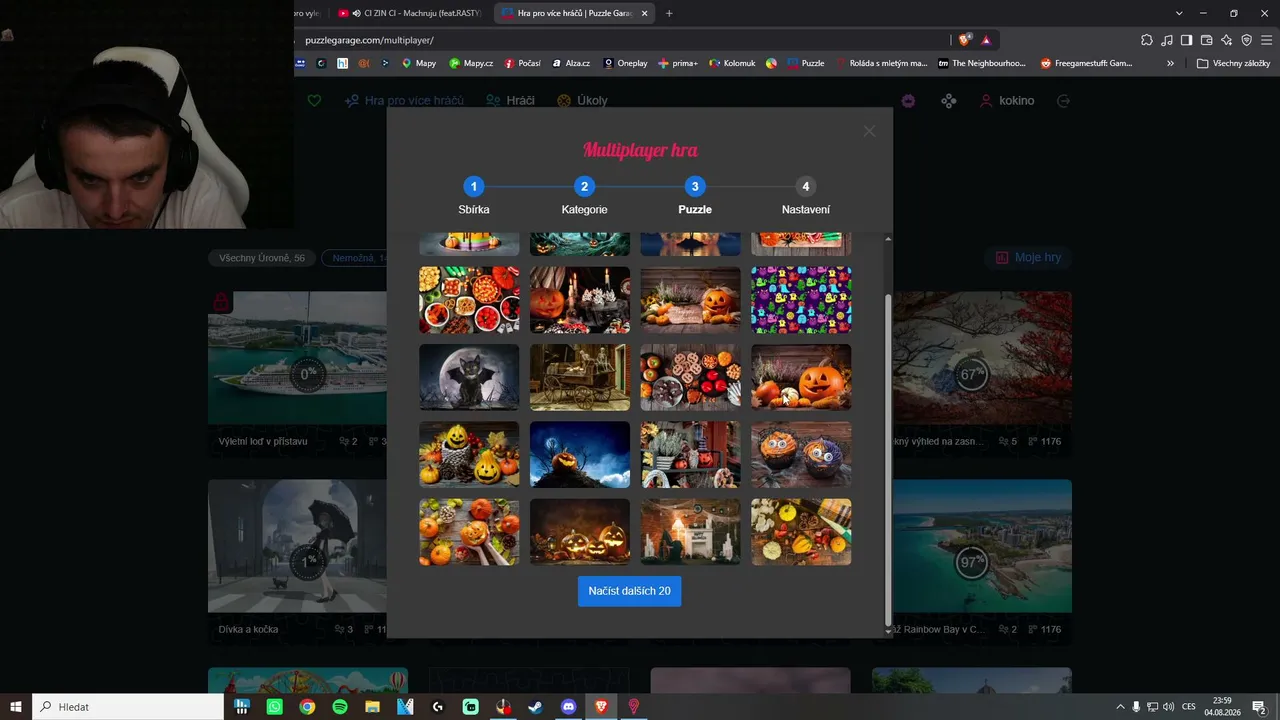This screenshot has width=1280, height=720.
Task: Open the prima+ bookmark
Action: click(x=678, y=63)
